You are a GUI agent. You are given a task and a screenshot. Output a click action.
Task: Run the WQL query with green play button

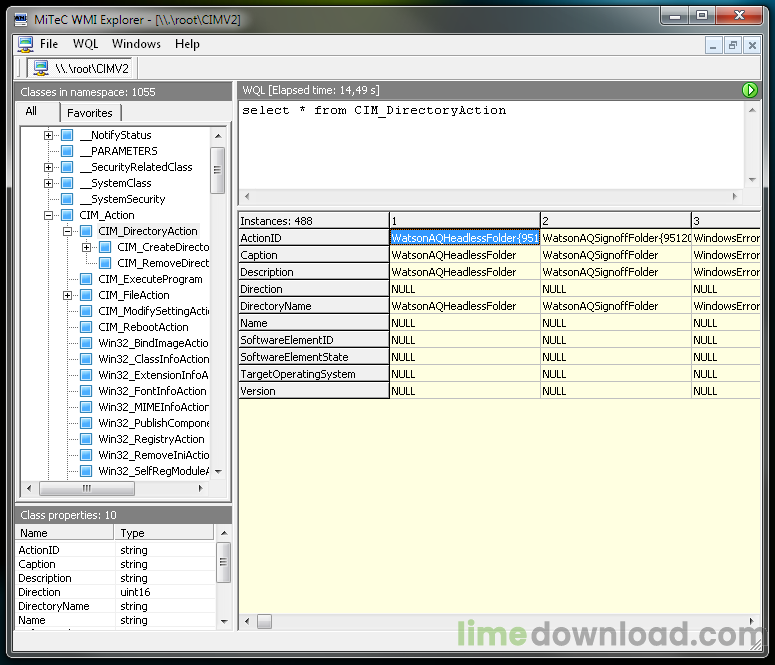click(749, 90)
